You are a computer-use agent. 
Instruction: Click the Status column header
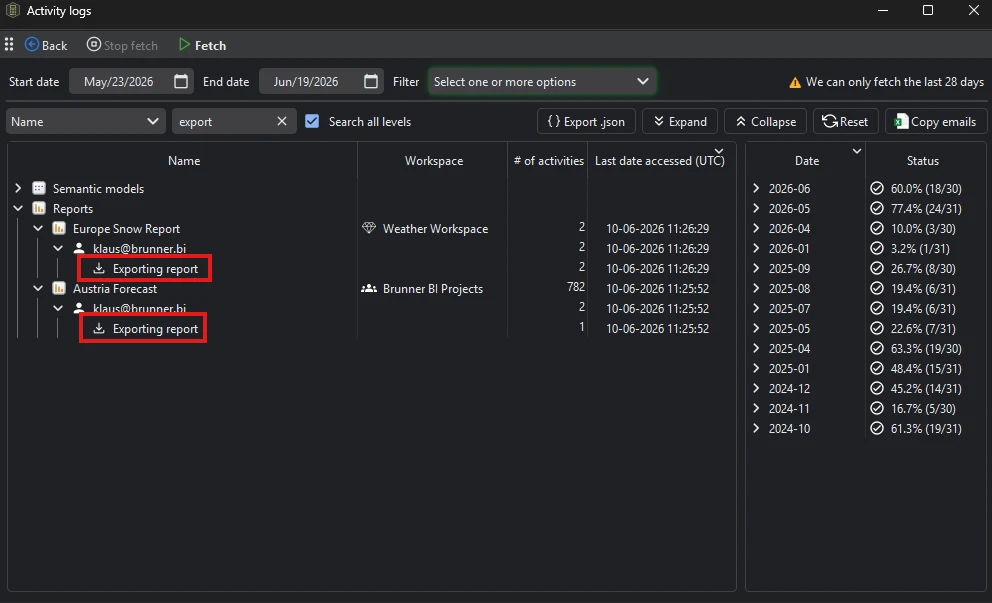click(922, 161)
